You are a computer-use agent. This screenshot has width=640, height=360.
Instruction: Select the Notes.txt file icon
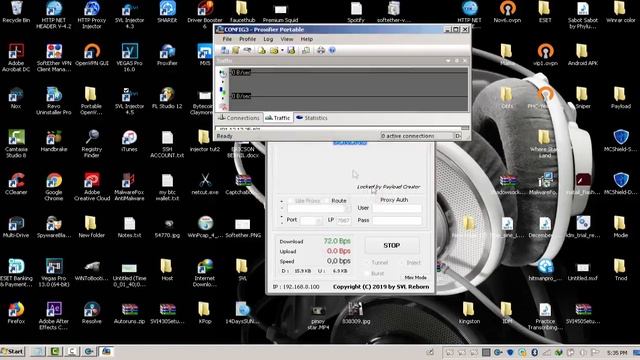point(129,227)
